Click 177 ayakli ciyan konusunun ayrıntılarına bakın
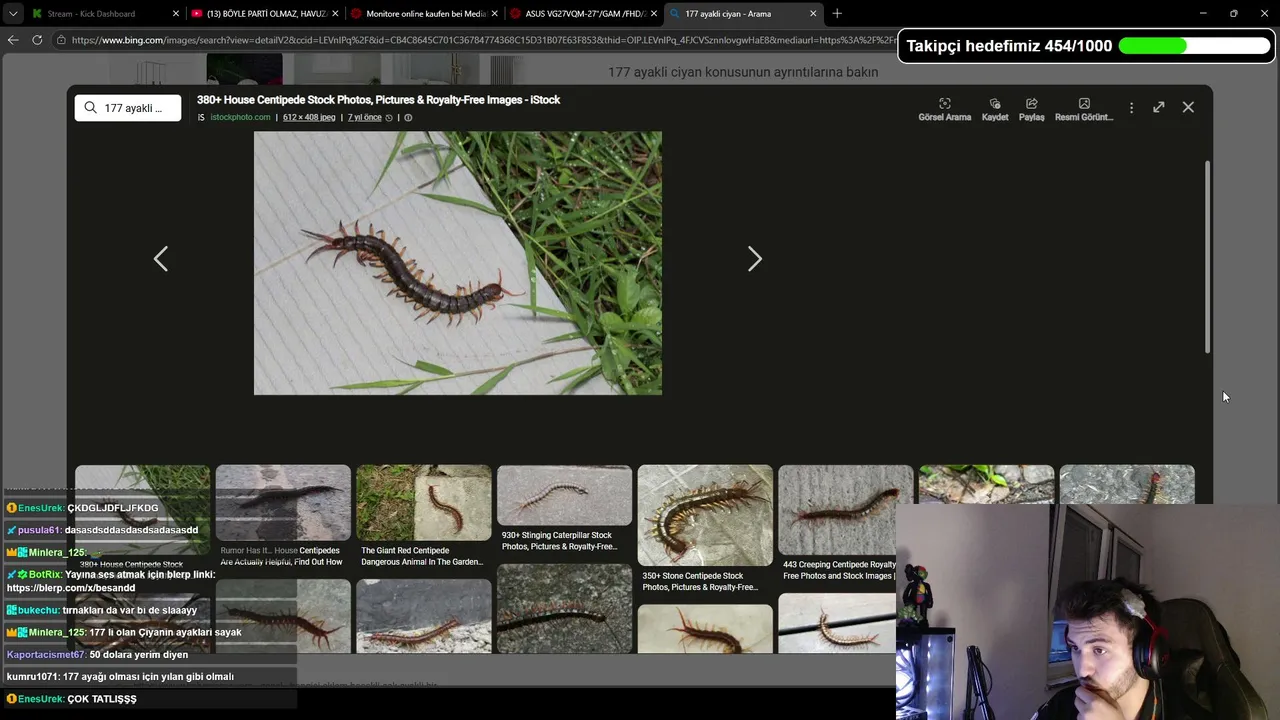 click(743, 72)
